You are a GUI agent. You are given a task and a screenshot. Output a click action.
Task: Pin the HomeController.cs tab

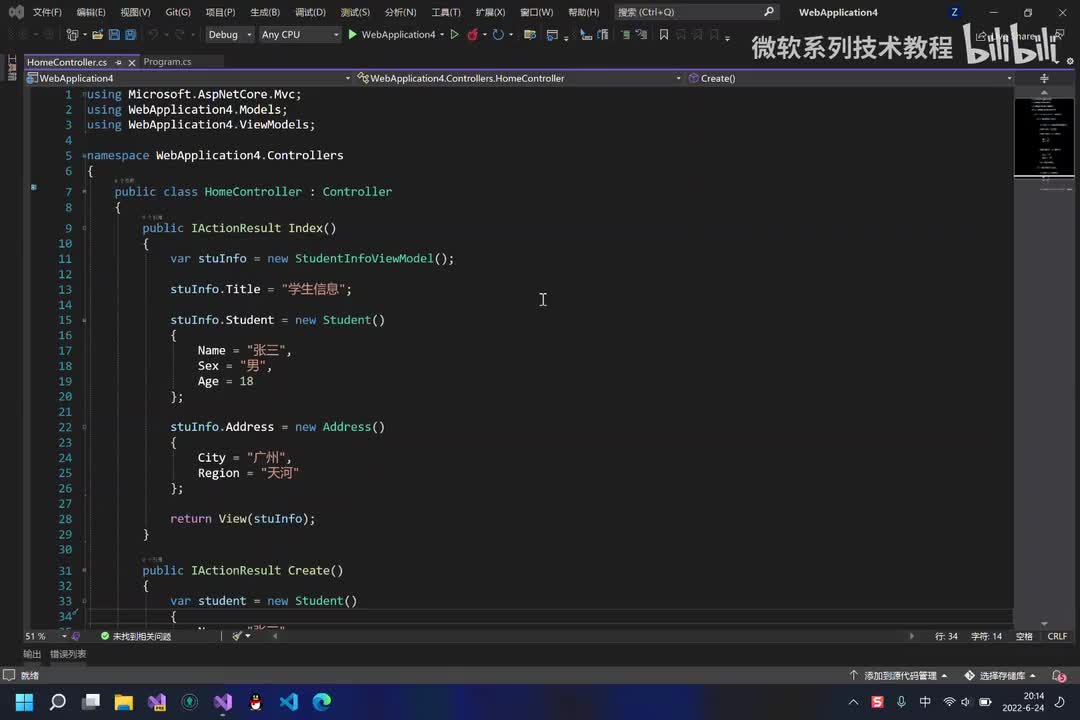118,62
